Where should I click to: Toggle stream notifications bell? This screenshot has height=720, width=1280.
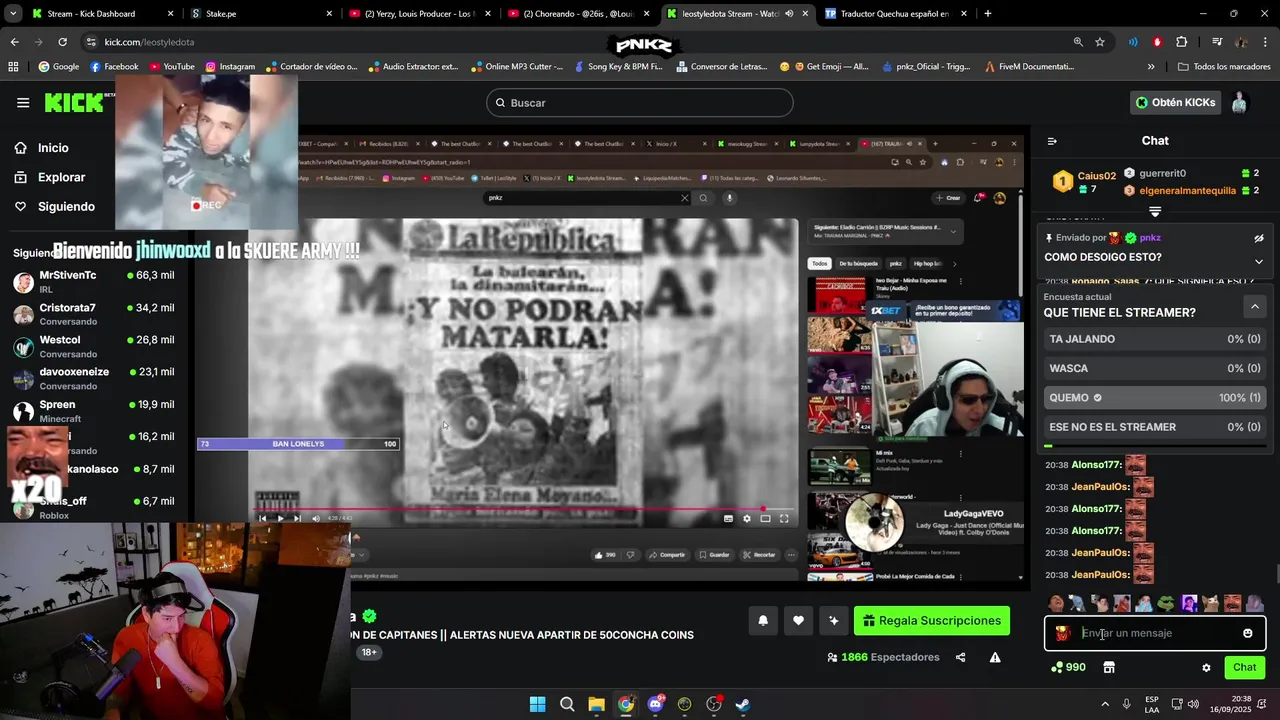(x=763, y=620)
